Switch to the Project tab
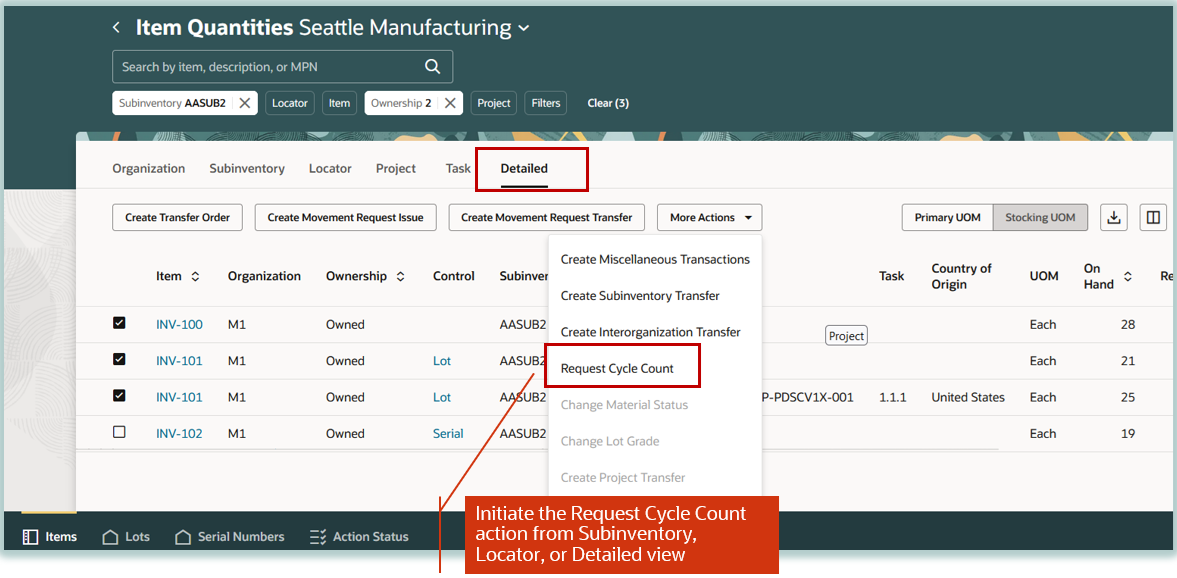Image resolution: width=1177 pixels, height=578 pixels. point(396,169)
